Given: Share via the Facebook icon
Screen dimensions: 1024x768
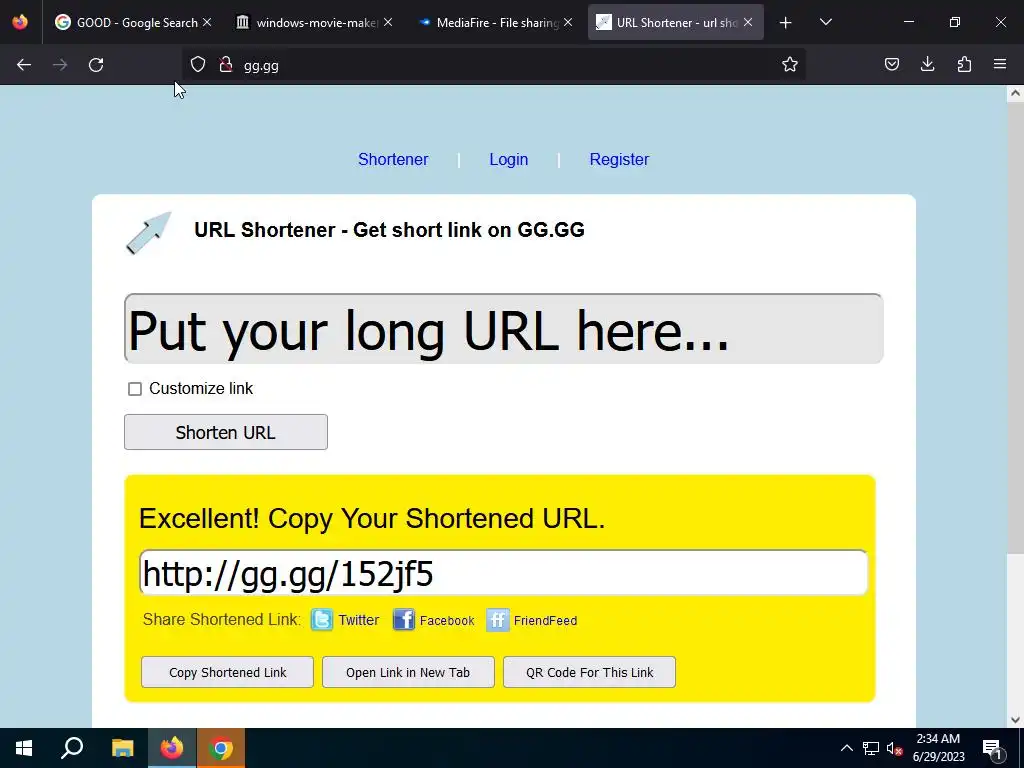Looking at the screenshot, I should (404, 619).
